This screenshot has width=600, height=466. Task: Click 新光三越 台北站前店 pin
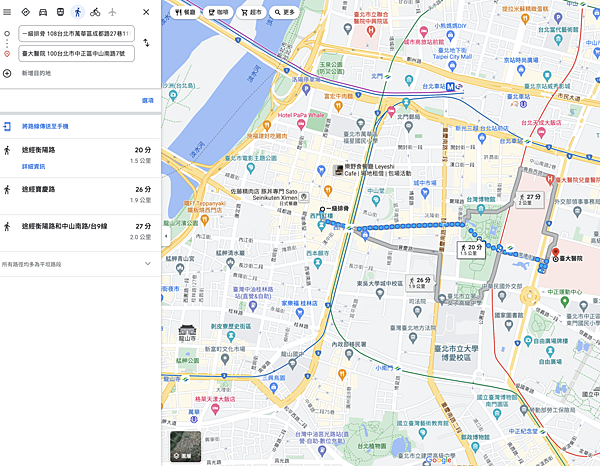pos(482,138)
